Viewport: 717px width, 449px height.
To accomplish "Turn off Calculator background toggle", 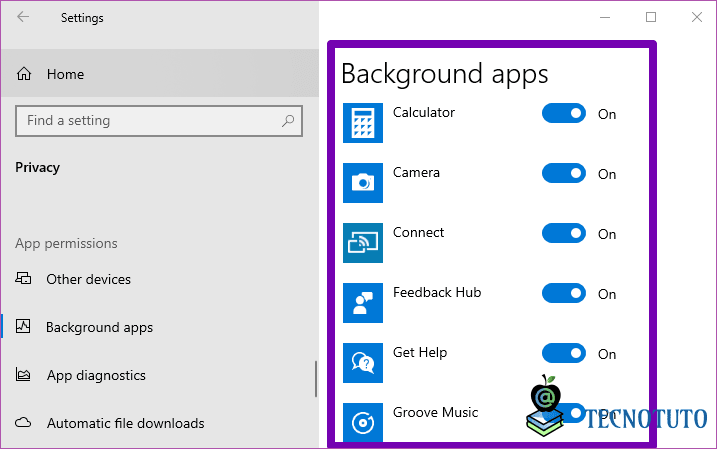I will click(564, 113).
